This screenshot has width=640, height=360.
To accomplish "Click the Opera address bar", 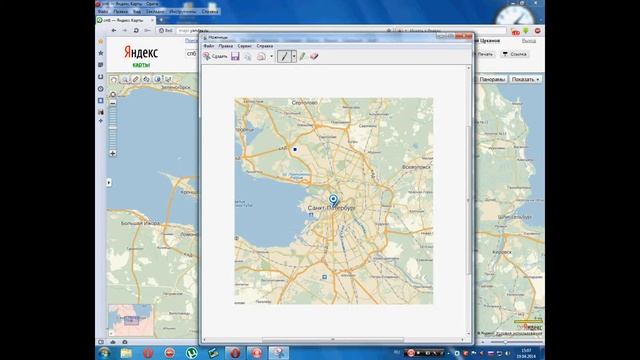I will tap(282, 30).
